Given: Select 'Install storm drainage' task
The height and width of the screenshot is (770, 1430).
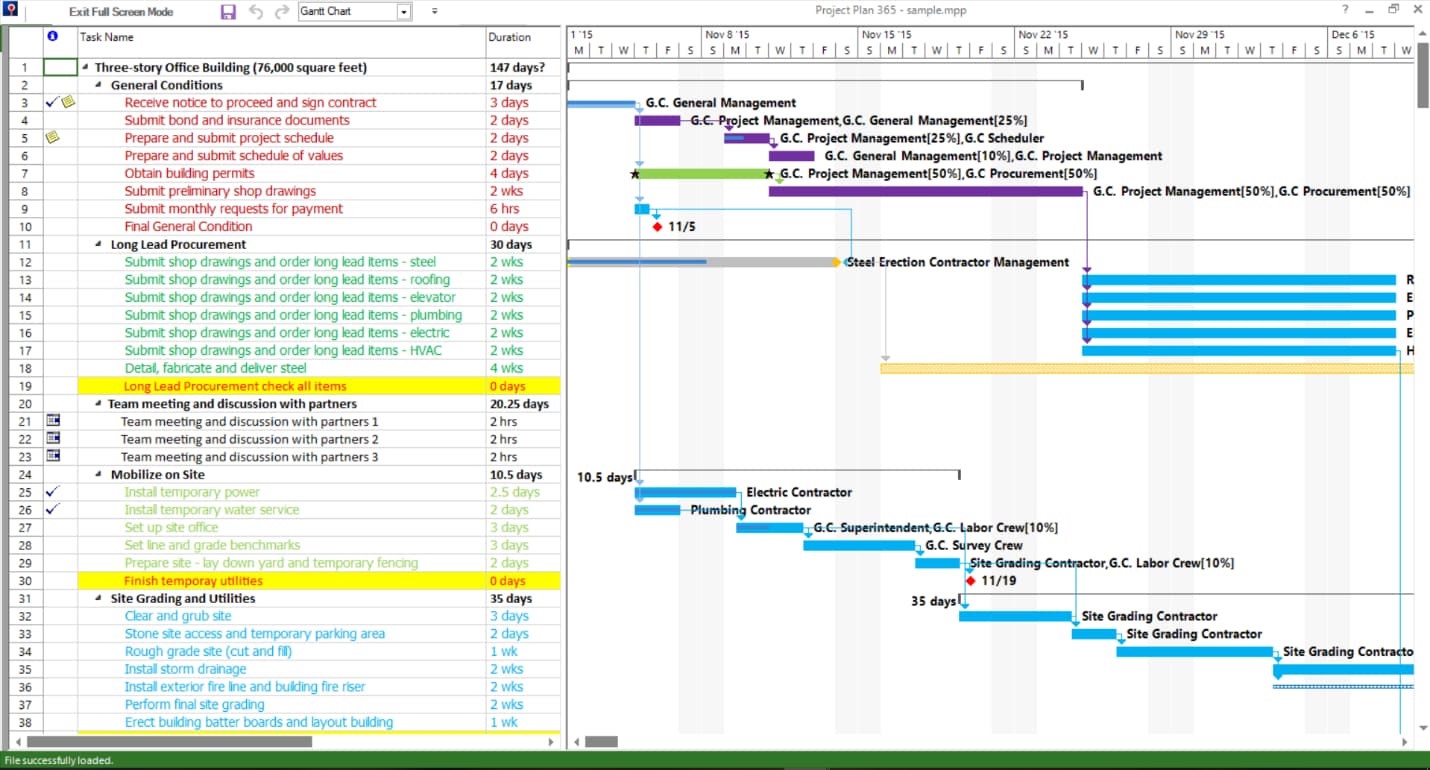Looking at the screenshot, I should click(185, 669).
